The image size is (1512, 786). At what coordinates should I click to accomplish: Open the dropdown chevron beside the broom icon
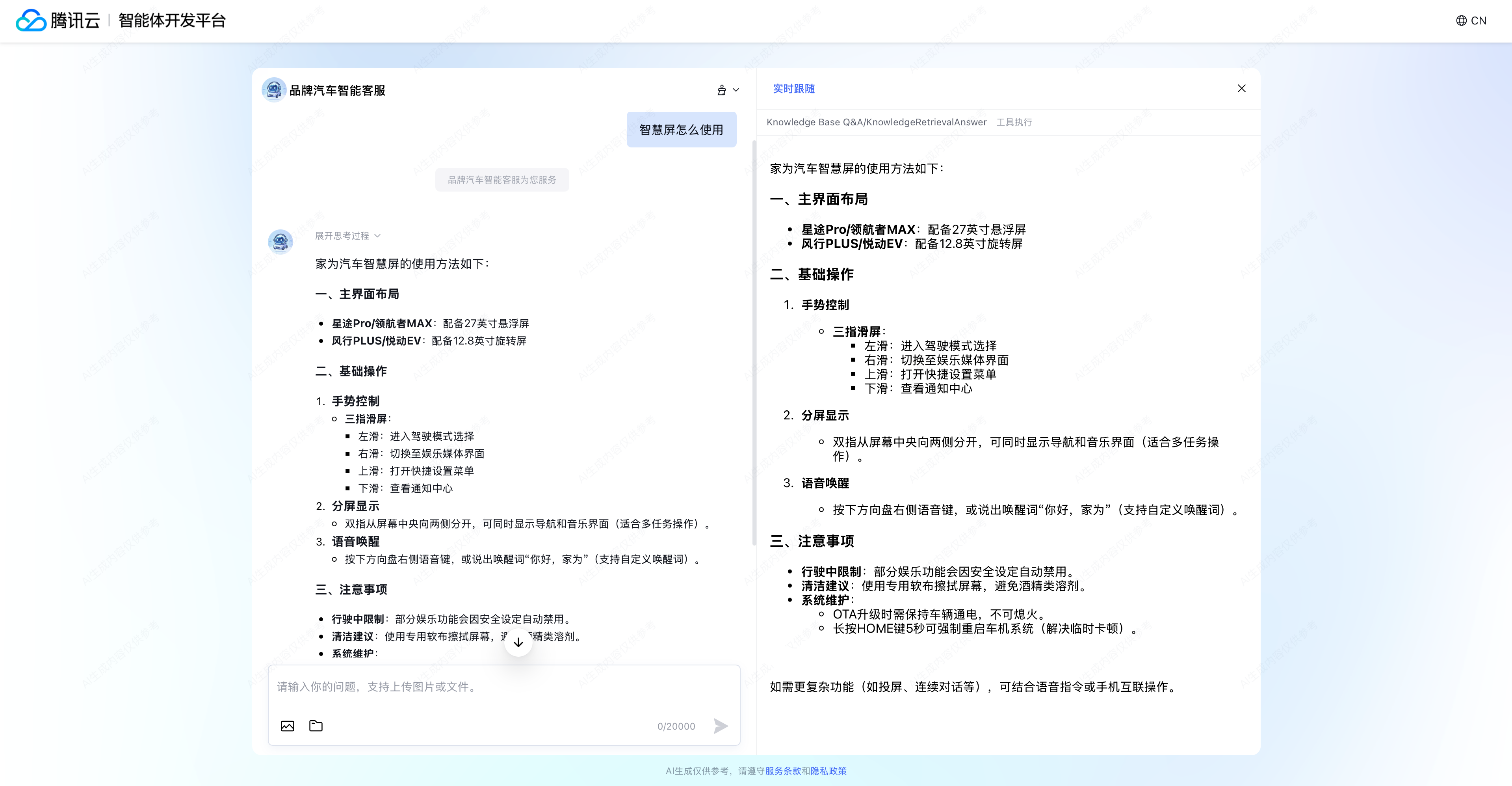(x=736, y=90)
